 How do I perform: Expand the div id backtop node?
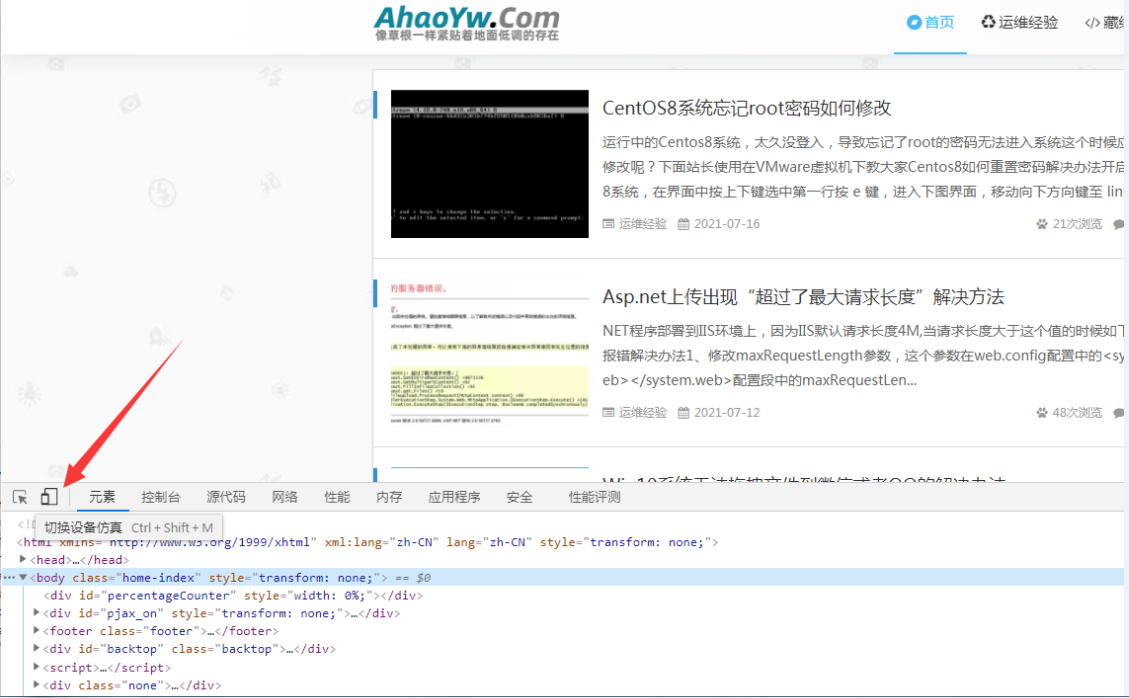[x=37, y=650]
